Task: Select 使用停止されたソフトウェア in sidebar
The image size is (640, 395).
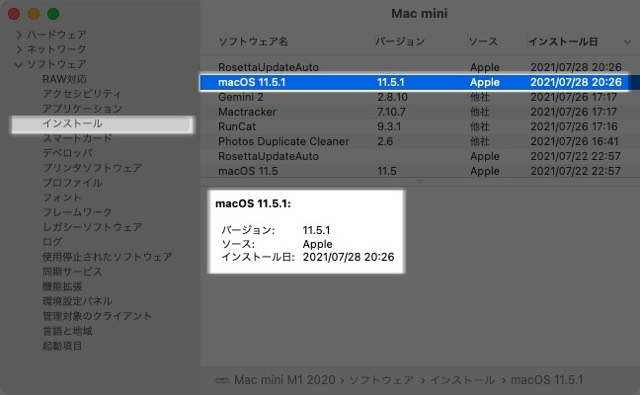Action: click(x=107, y=257)
